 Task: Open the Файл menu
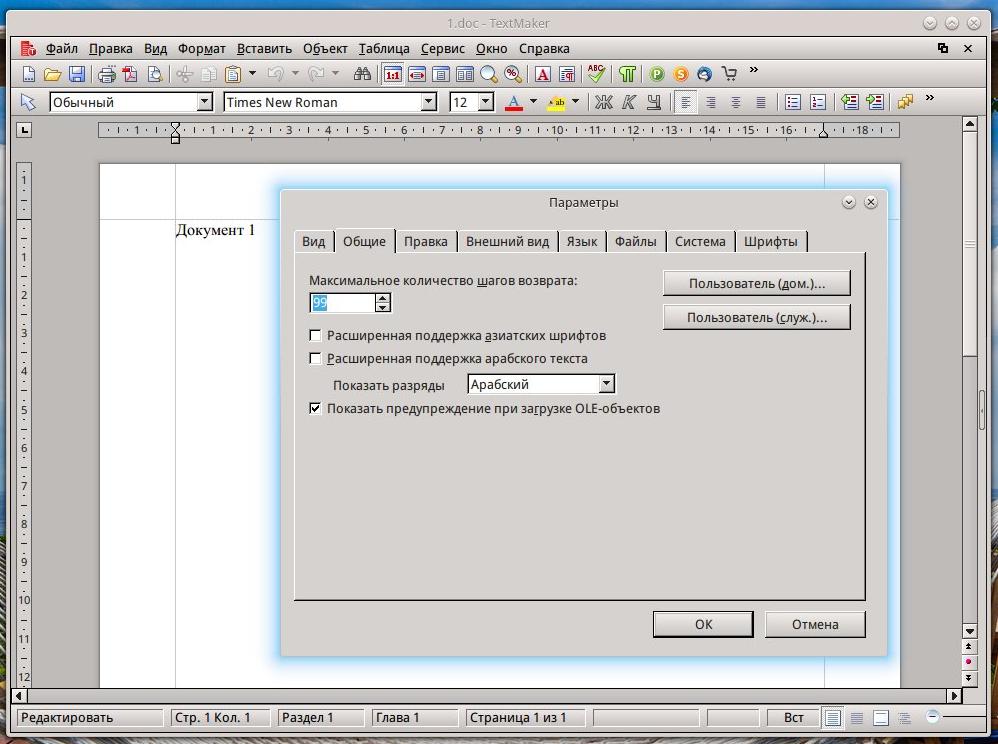click(62, 48)
